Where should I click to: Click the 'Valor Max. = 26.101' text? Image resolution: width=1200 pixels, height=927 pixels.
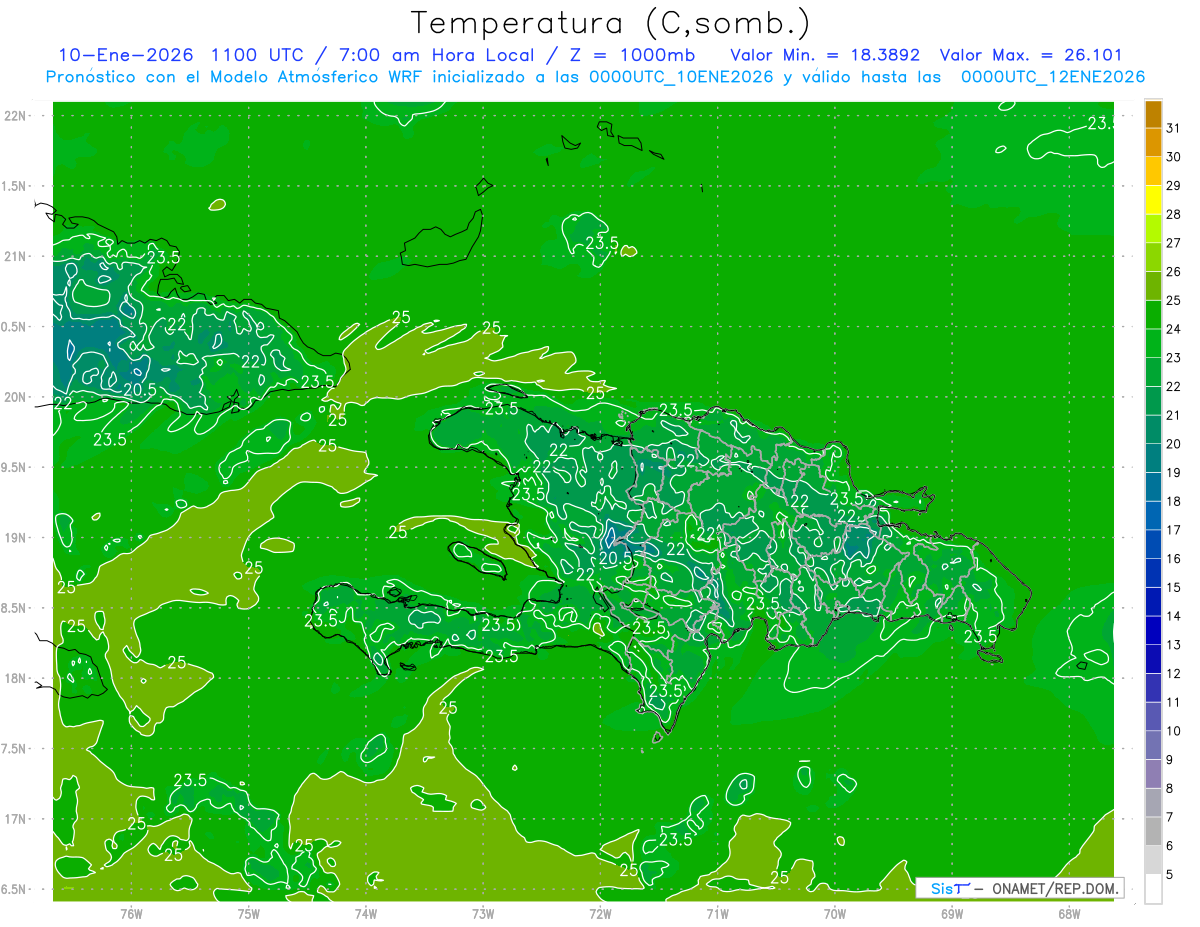click(1031, 55)
